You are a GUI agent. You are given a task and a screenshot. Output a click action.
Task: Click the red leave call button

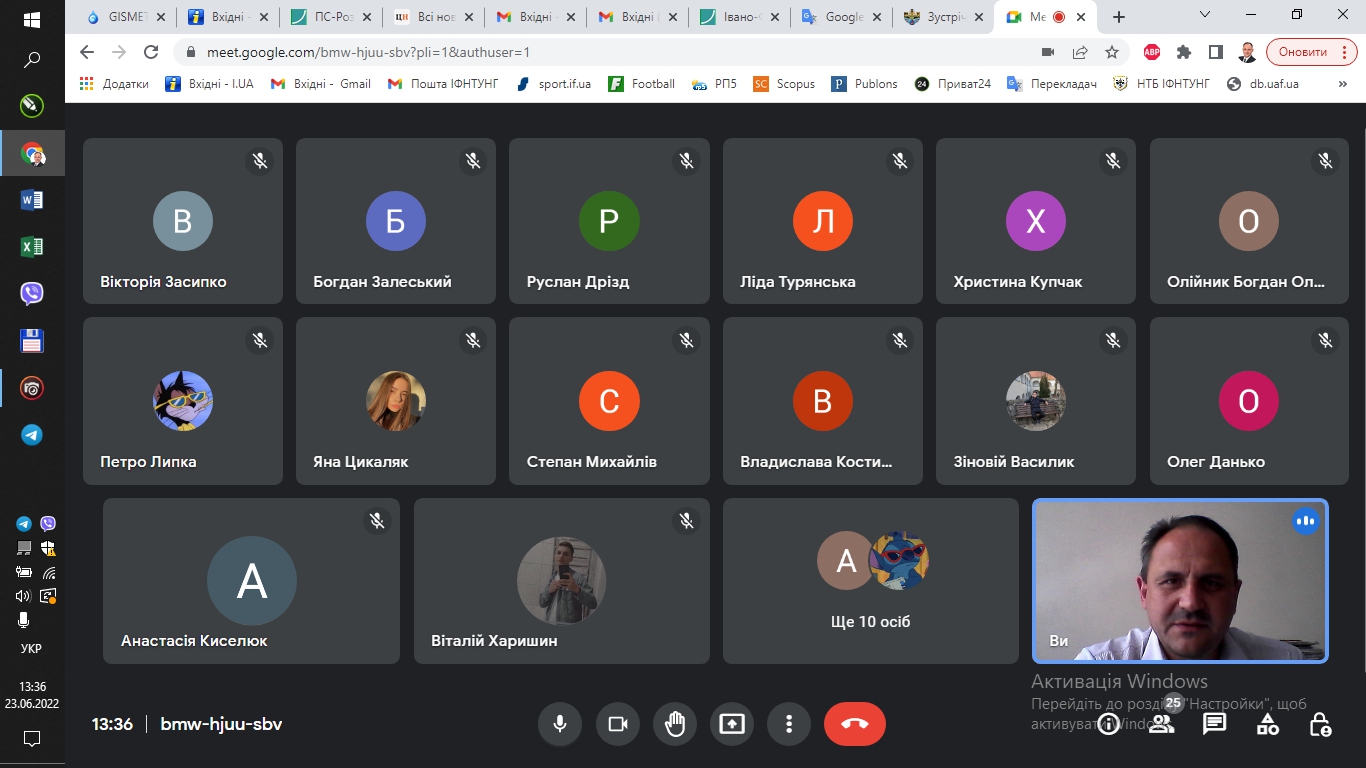854,724
